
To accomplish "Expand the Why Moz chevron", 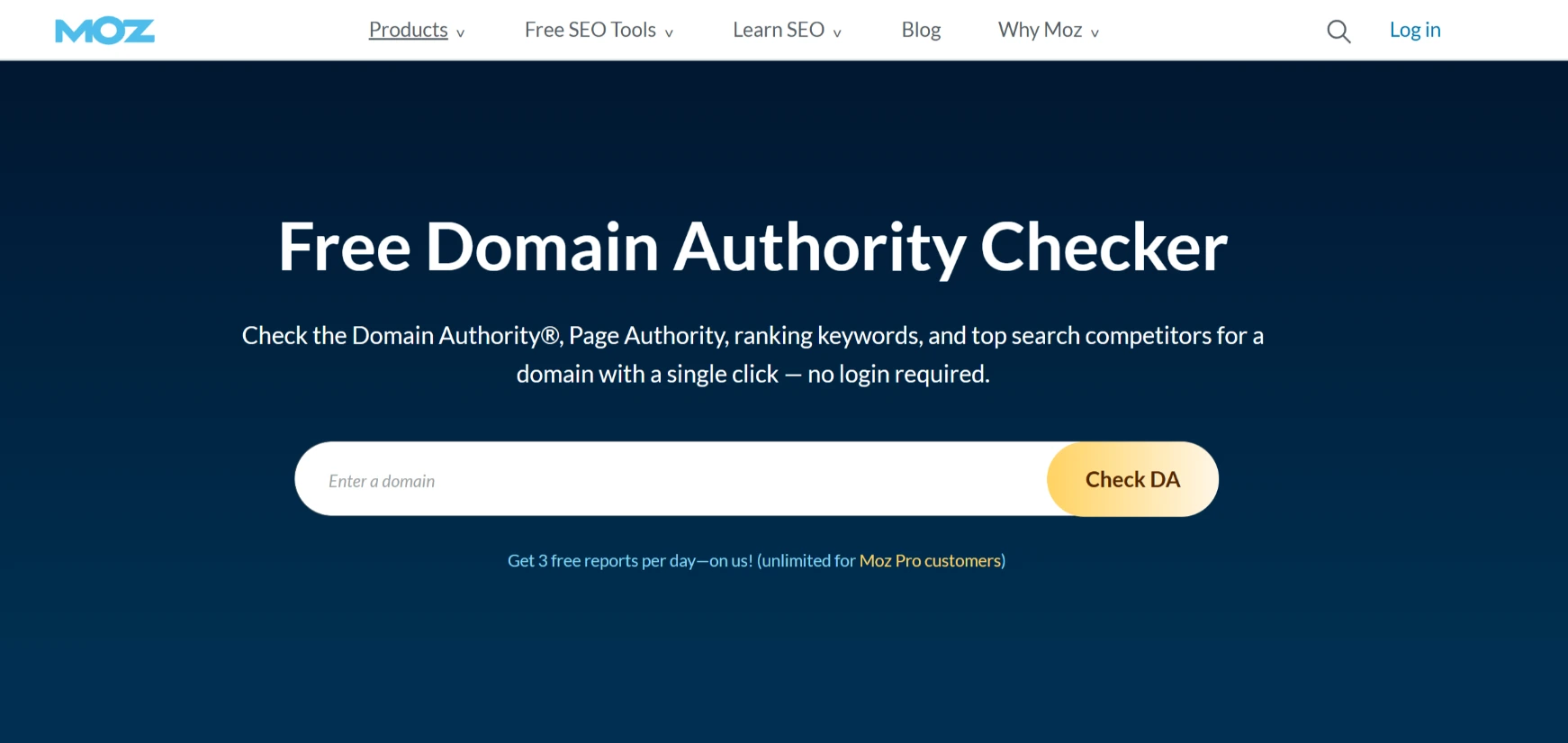I will coord(1095,33).
